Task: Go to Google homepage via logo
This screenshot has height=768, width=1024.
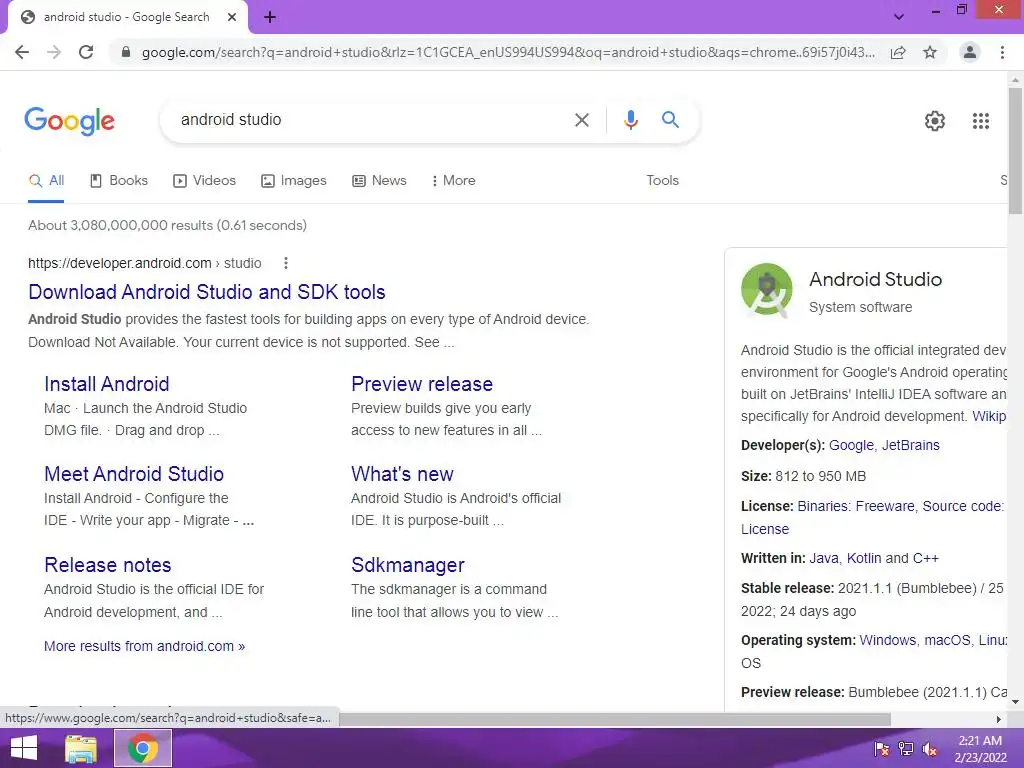Action: click(69, 121)
